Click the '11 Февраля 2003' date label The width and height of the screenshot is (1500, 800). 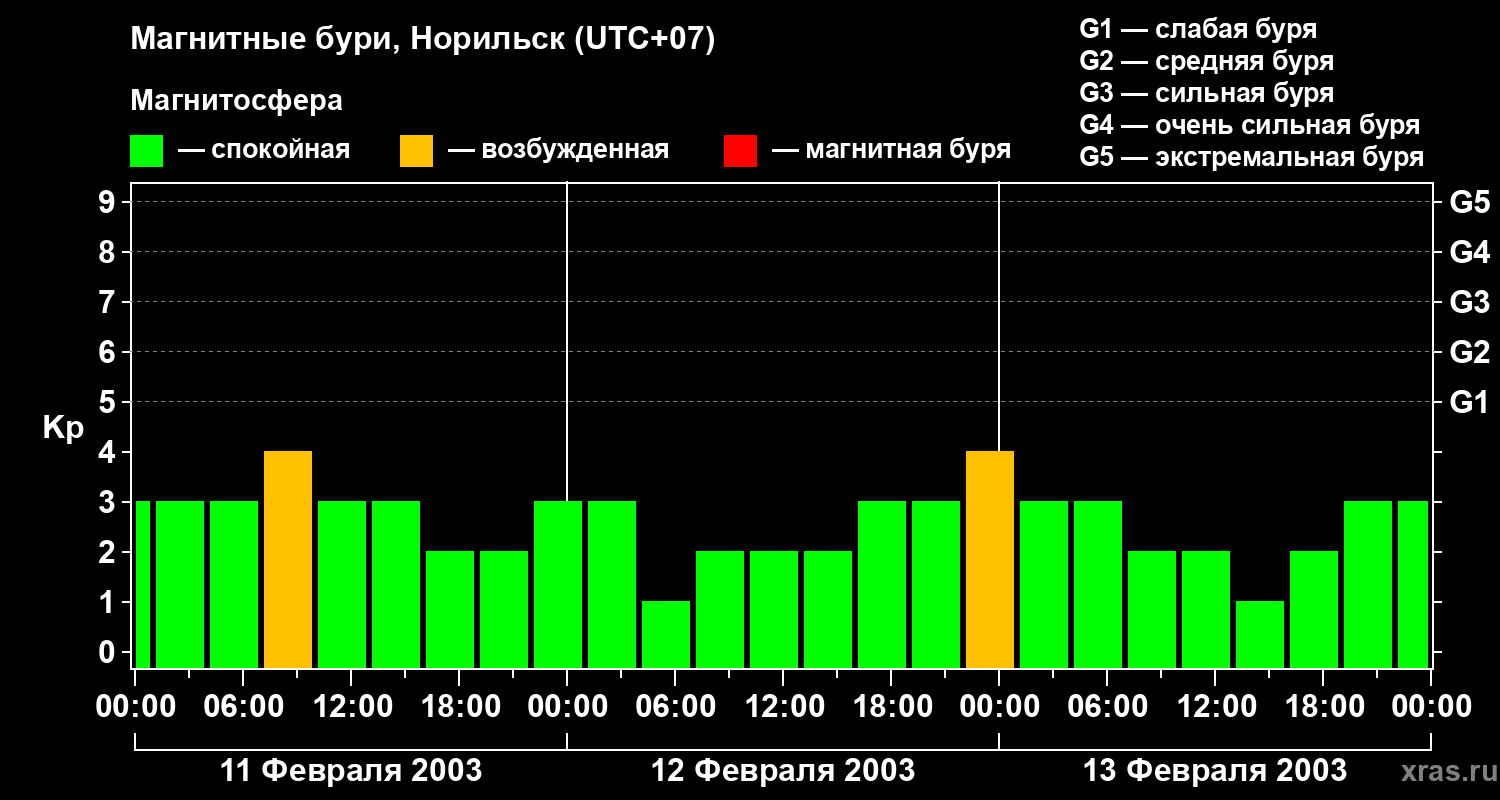[x=351, y=770]
